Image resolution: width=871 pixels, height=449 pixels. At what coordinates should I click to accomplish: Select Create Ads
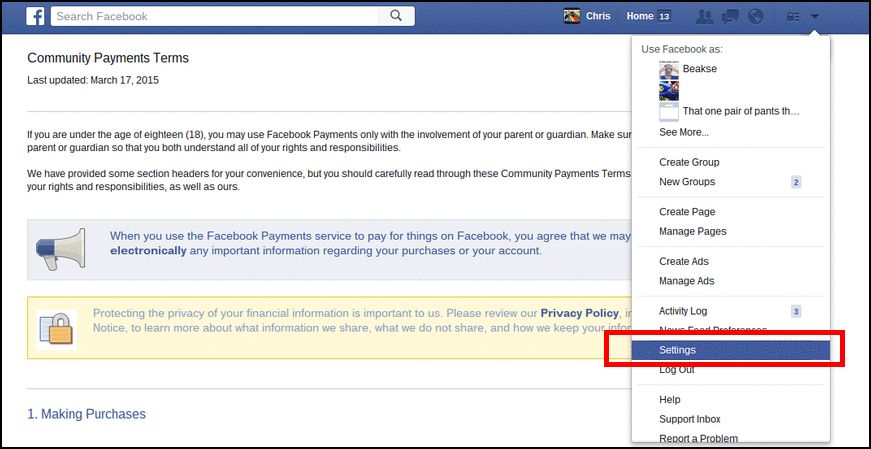(x=684, y=261)
